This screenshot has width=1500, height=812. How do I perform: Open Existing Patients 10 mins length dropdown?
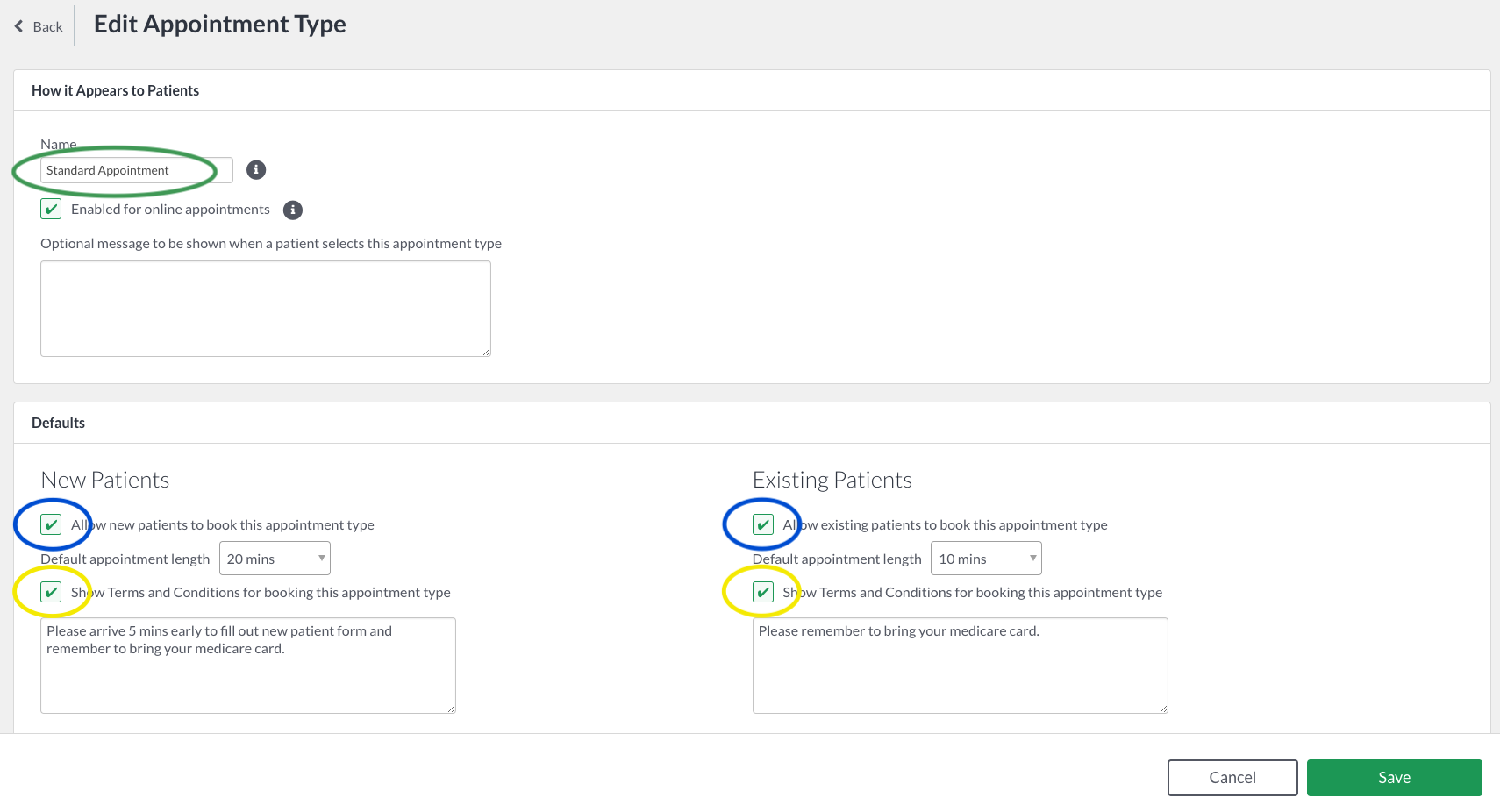(986, 559)
